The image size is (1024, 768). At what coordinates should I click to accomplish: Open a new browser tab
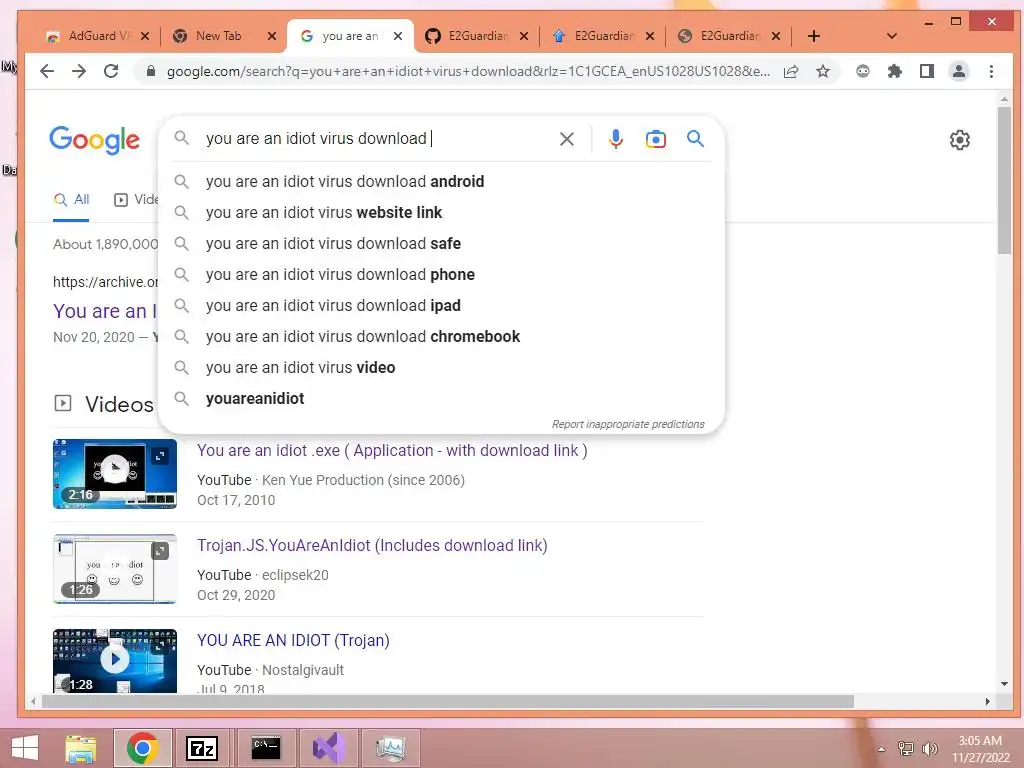pos(814,36)
